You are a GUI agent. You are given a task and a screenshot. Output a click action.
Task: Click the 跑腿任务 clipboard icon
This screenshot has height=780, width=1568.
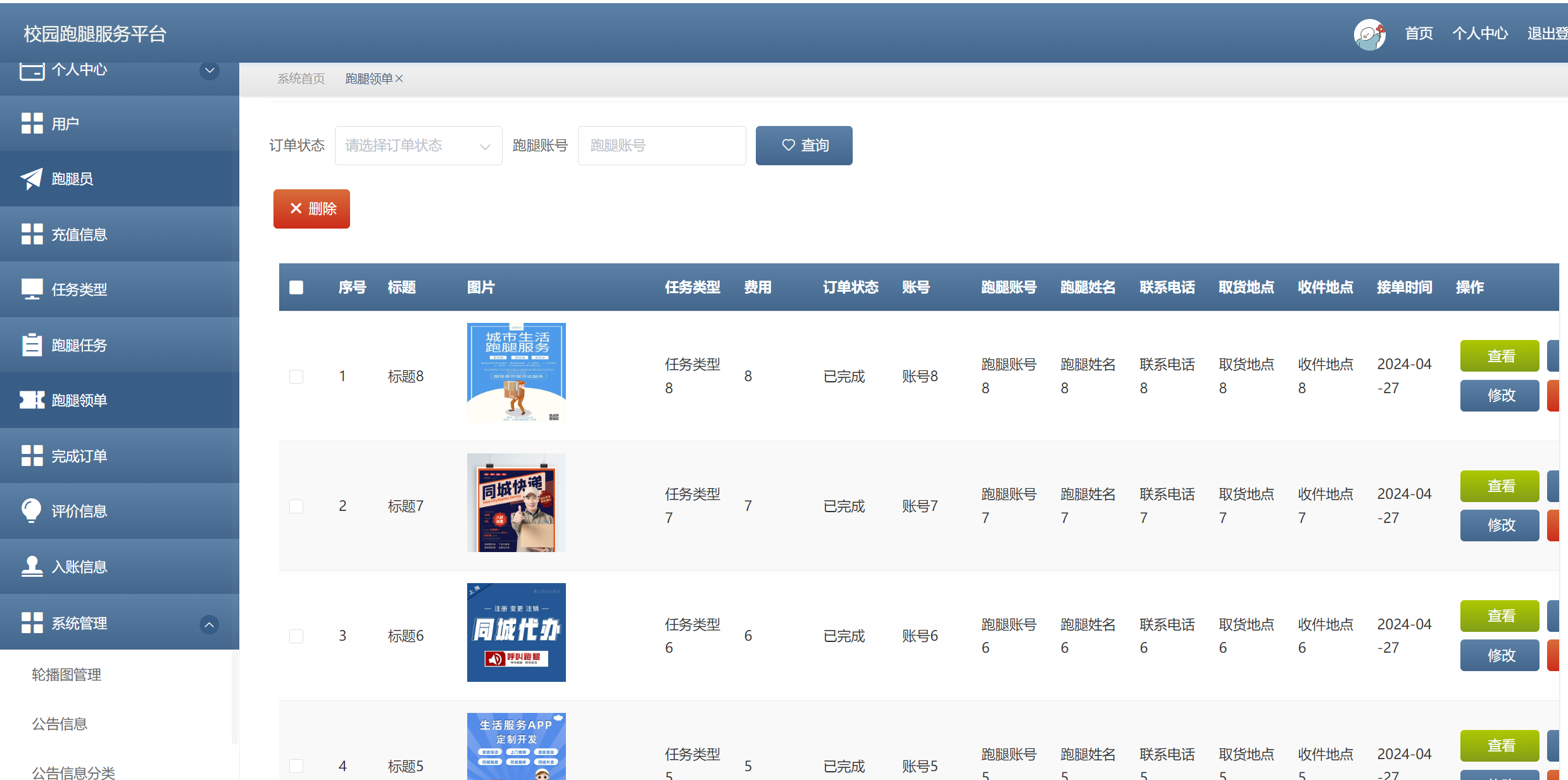click(x=32, y=344)
